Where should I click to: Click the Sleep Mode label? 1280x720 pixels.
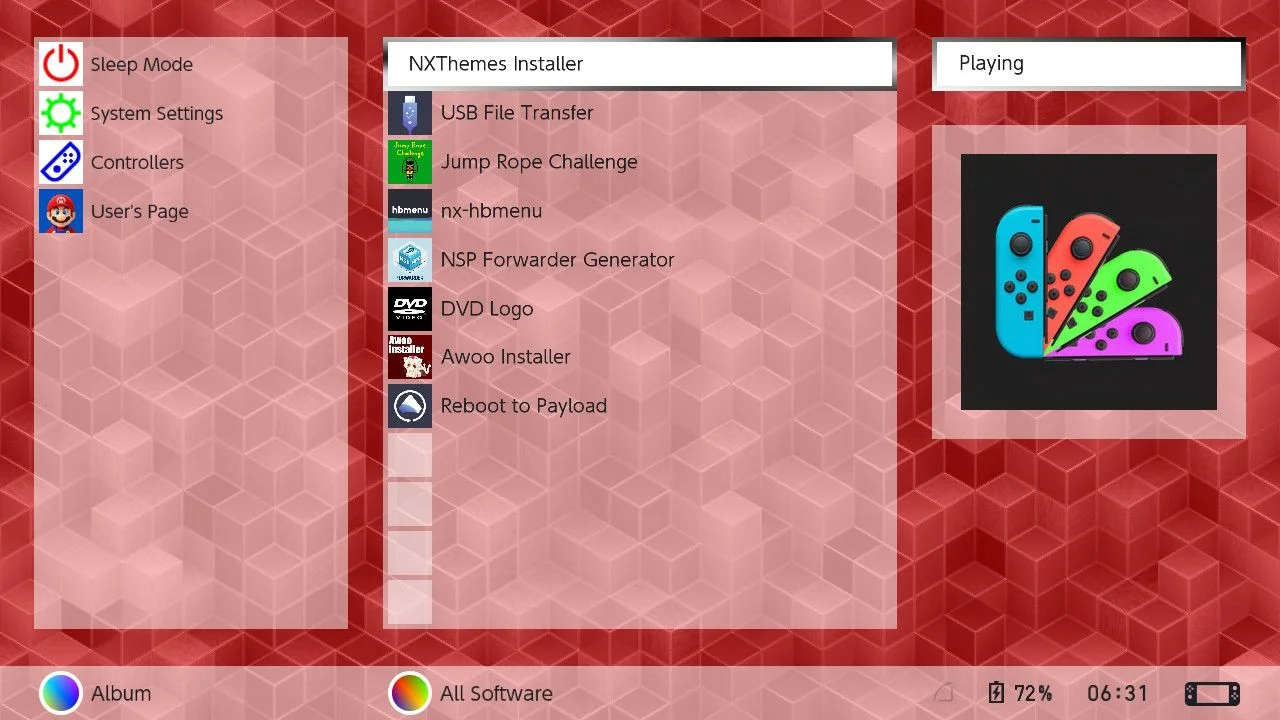coord(142,65)
